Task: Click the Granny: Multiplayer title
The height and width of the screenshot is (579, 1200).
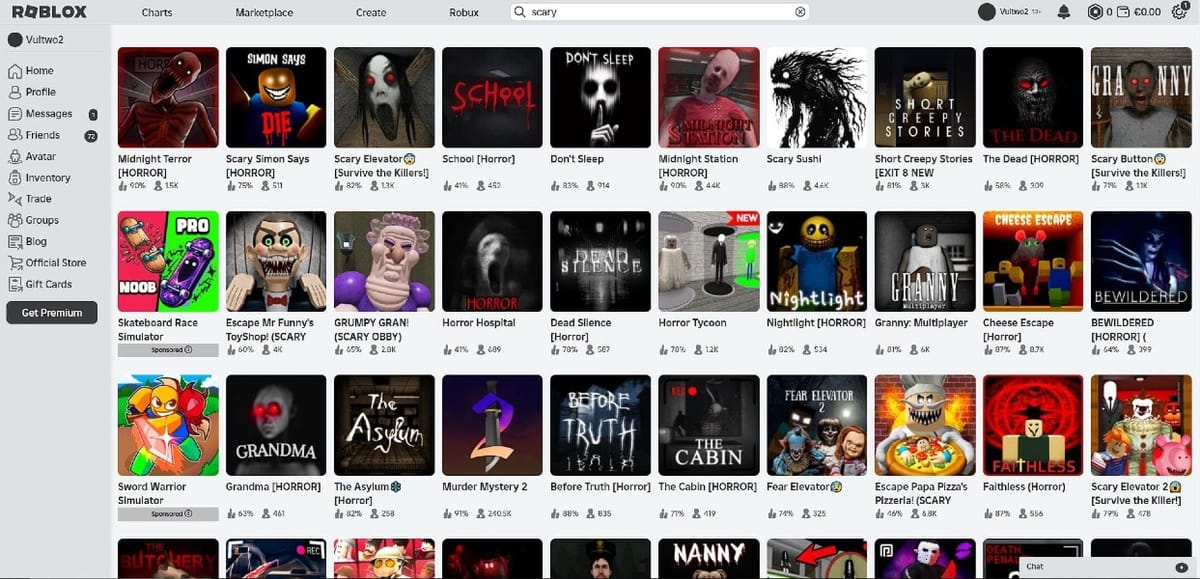Action: point(921,323)
